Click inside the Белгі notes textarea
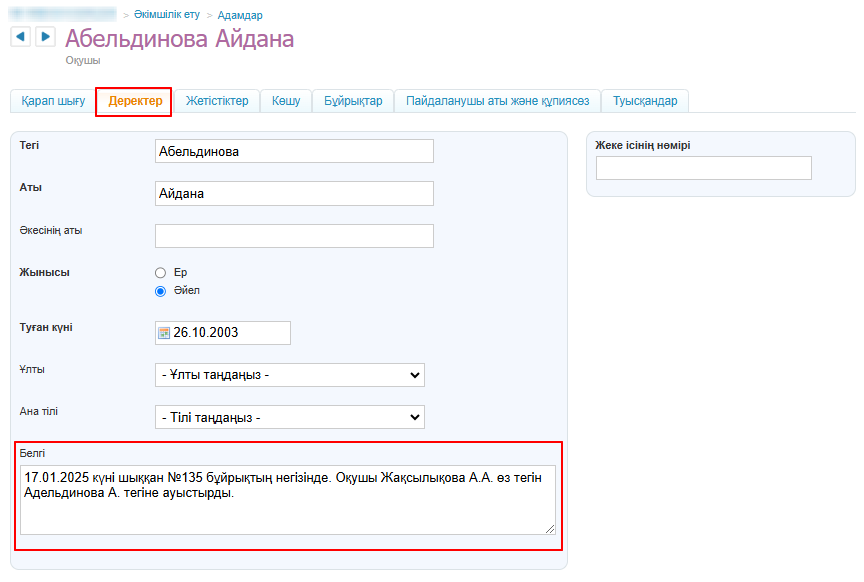Image resolution: width=864 pixels, height=582 pixels. 287,500
